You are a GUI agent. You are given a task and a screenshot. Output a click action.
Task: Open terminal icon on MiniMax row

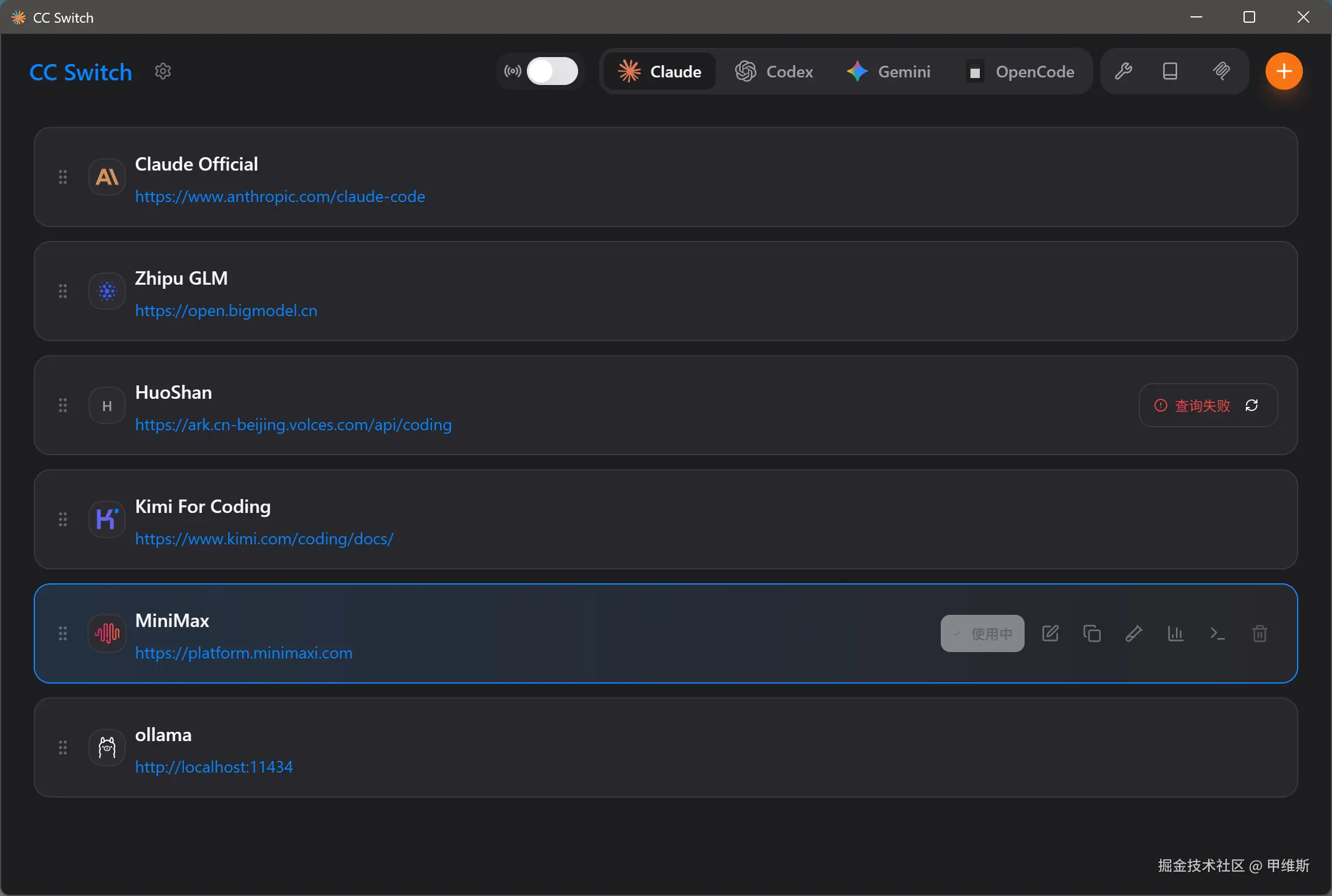[1218, 633]
